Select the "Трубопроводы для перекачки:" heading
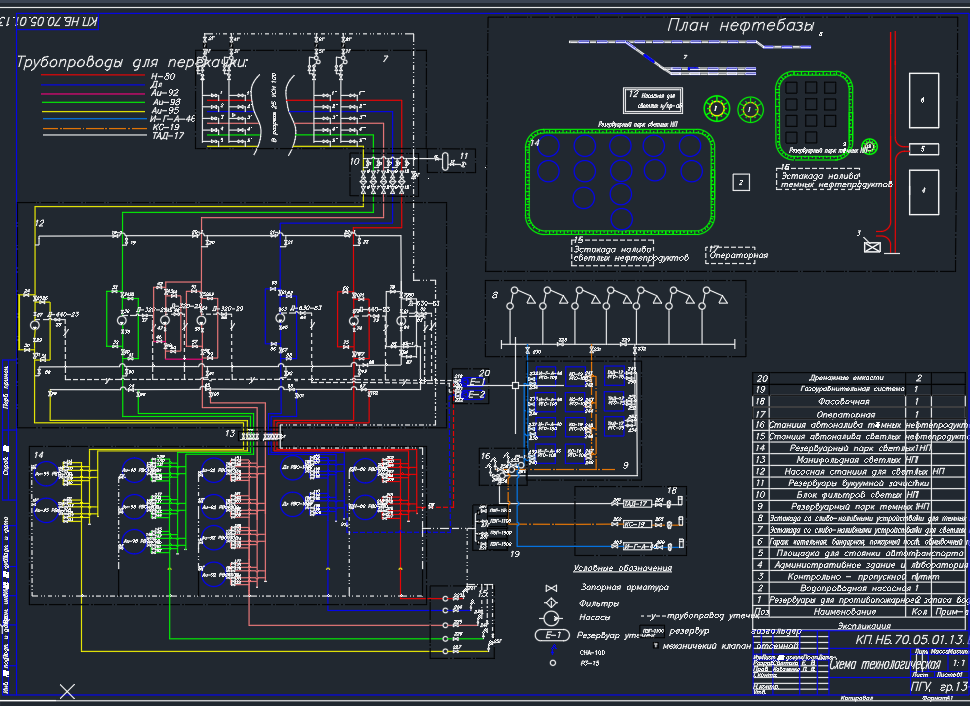The width and height of the screenshot is (970, 706). [x=132, y=62]
